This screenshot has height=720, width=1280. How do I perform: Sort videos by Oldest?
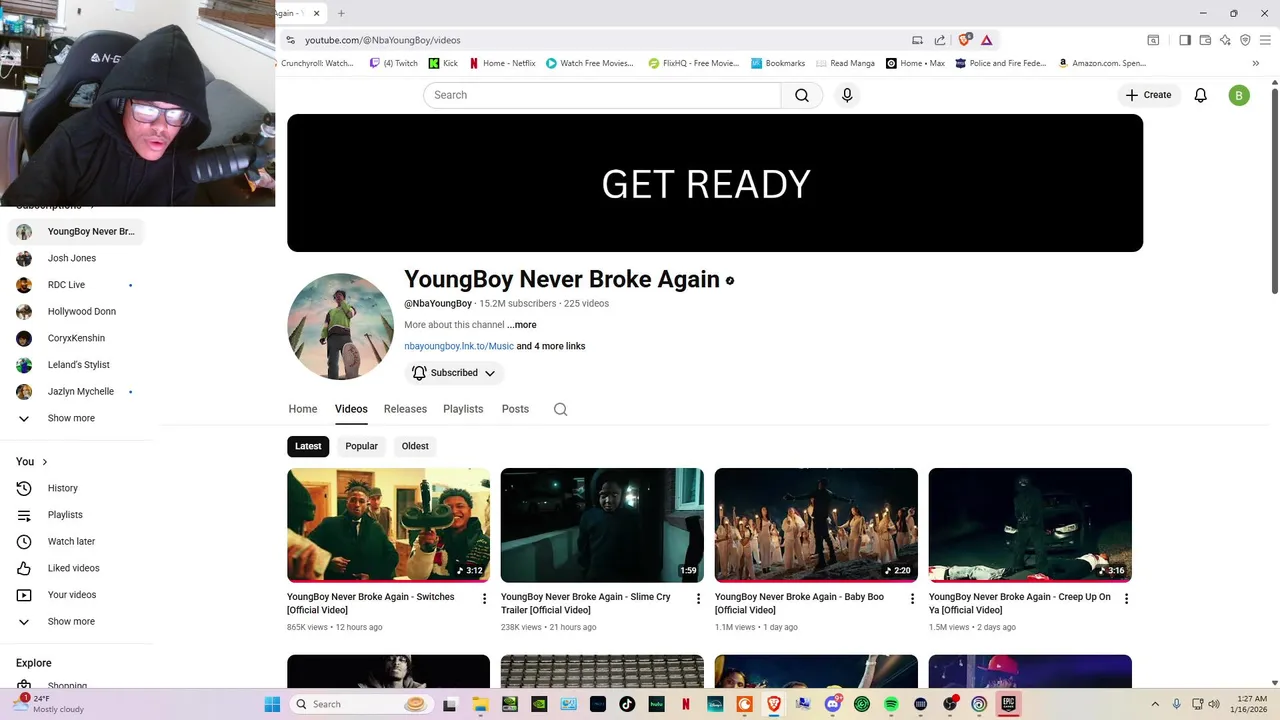pos(415,446)
